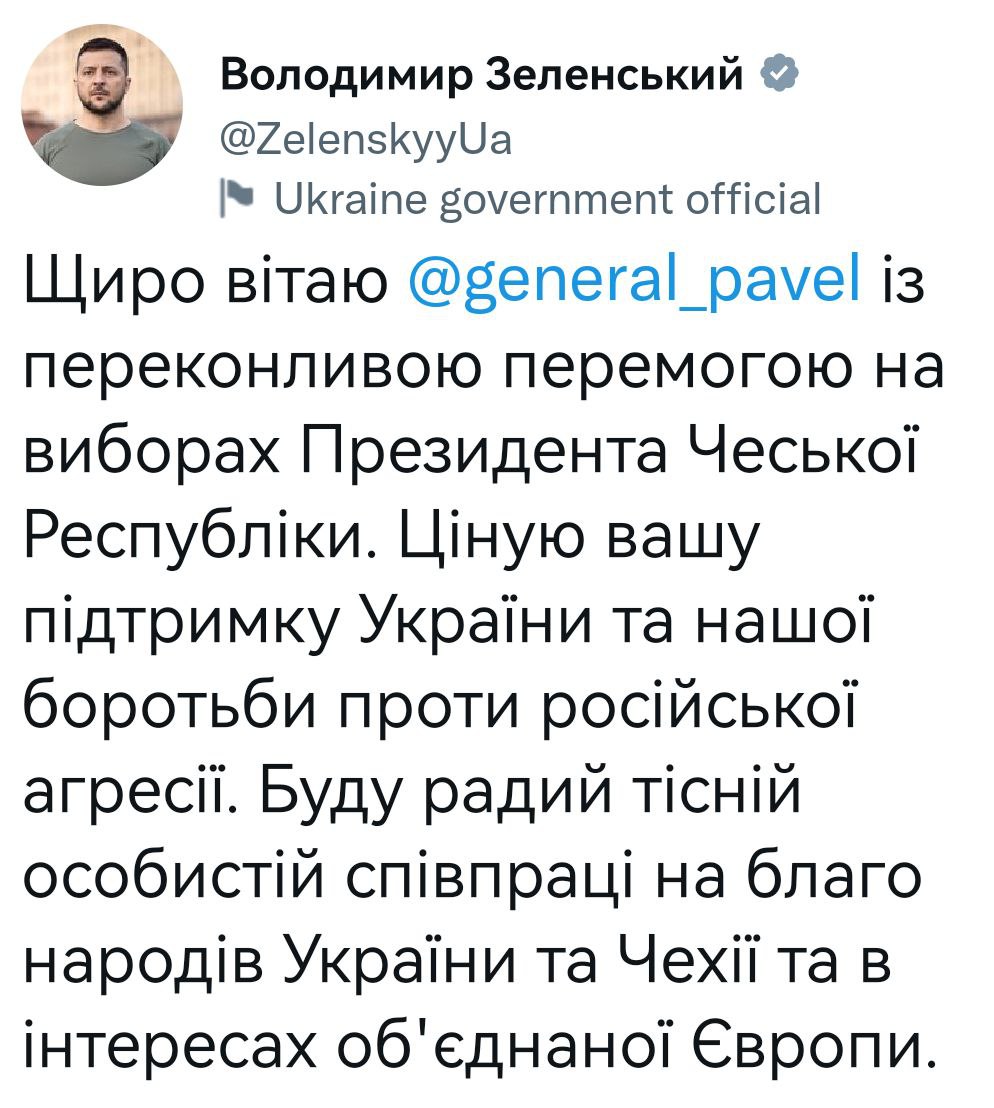Click the gray government flag icon

[230, 199]
